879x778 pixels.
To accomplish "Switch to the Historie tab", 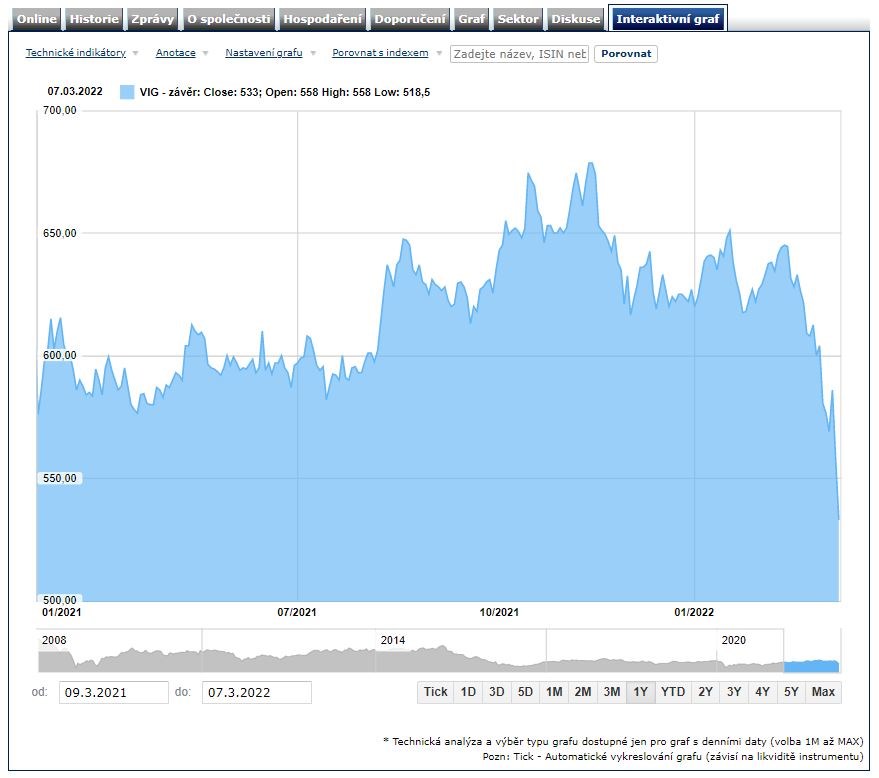I will pyautogui.click(x=94, y=19).
